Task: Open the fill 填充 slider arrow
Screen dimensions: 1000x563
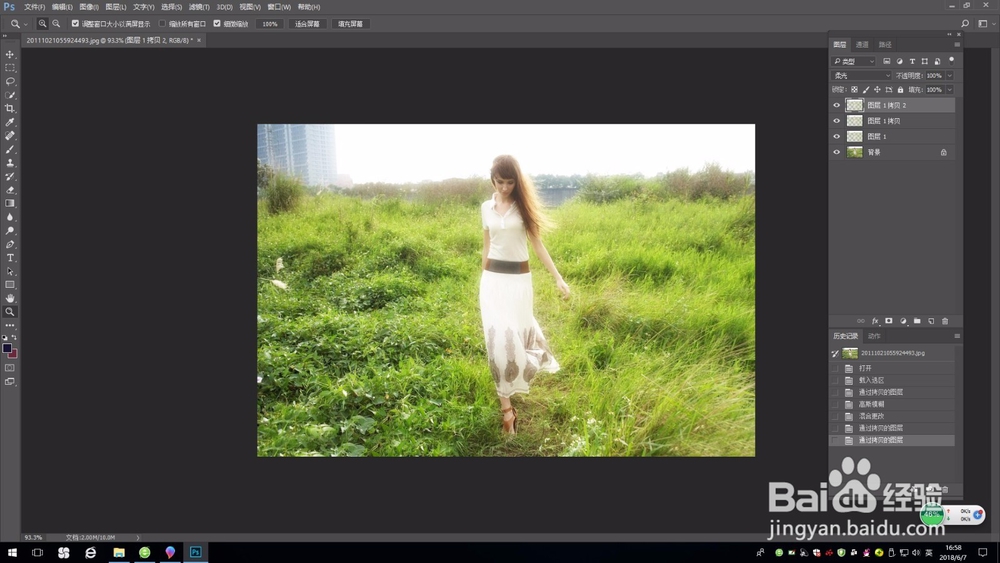Action: [950, 90]
